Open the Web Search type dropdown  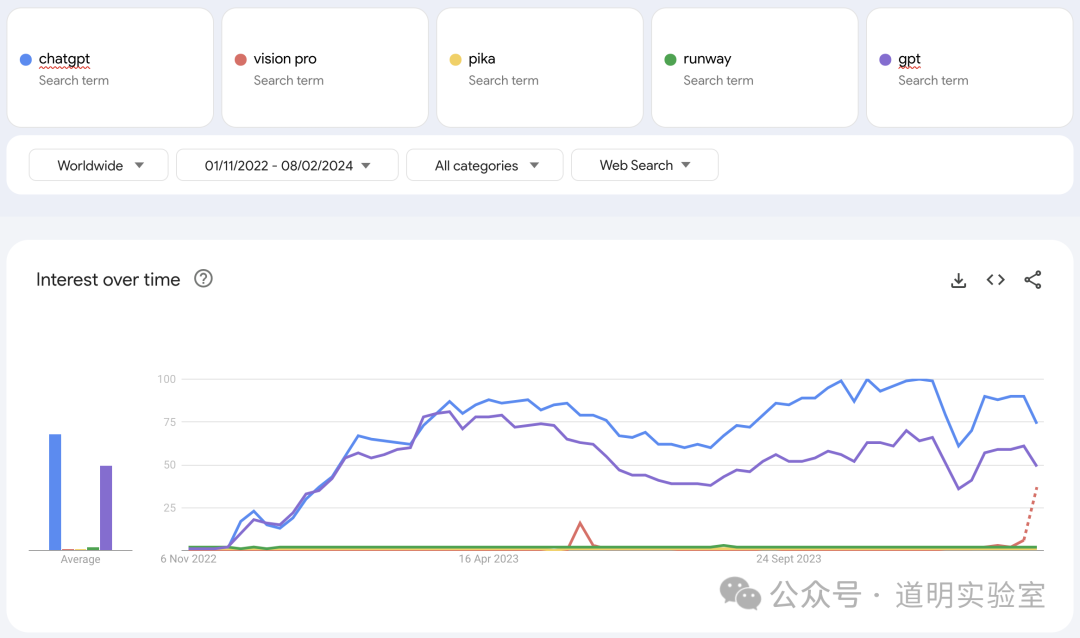644,165
